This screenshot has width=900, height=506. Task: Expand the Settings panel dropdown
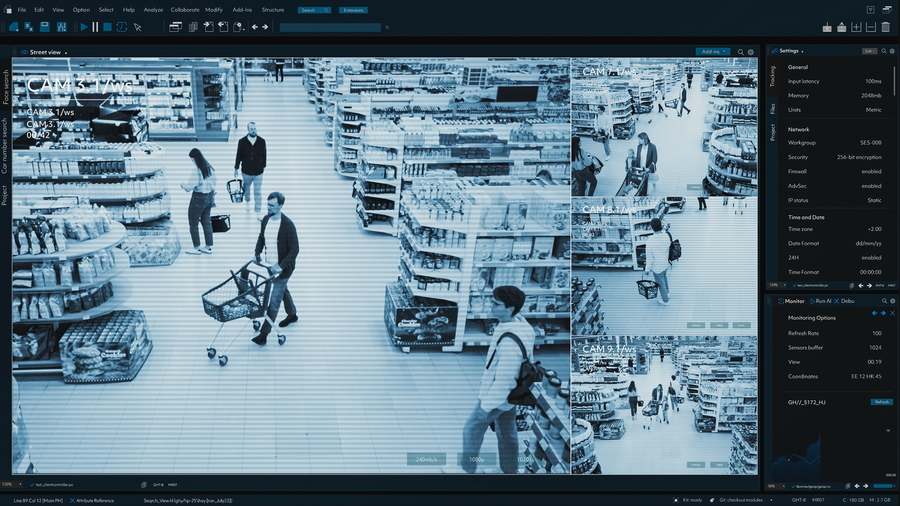pos(802,51)
